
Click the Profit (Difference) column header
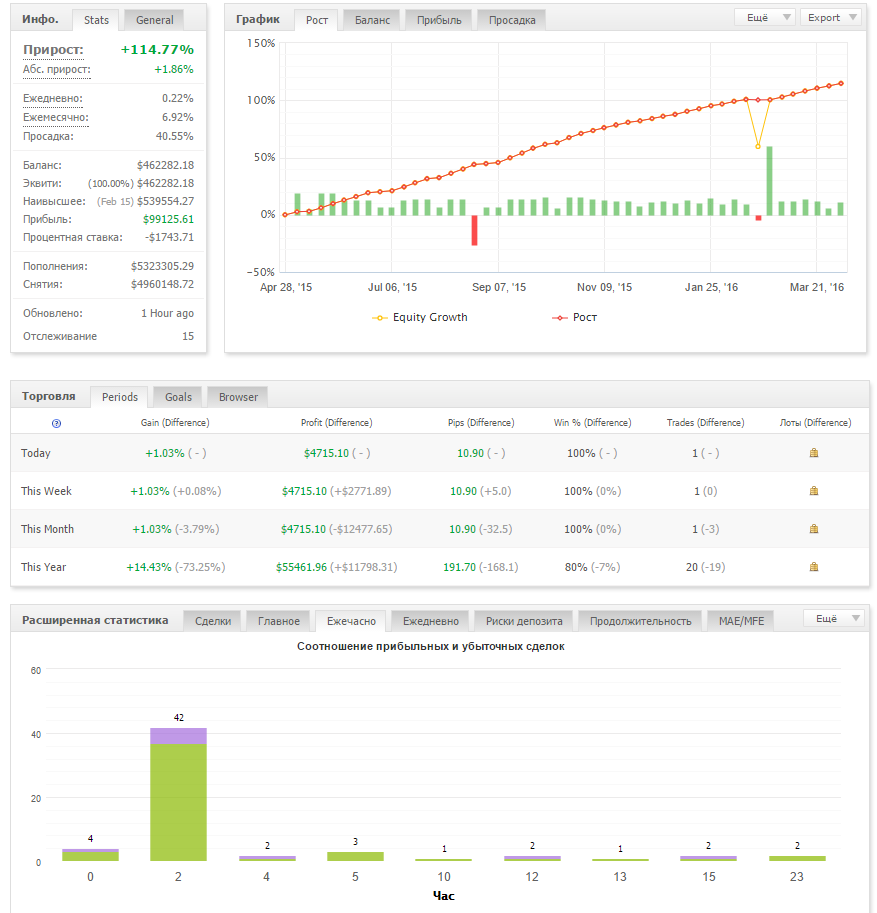337,423
